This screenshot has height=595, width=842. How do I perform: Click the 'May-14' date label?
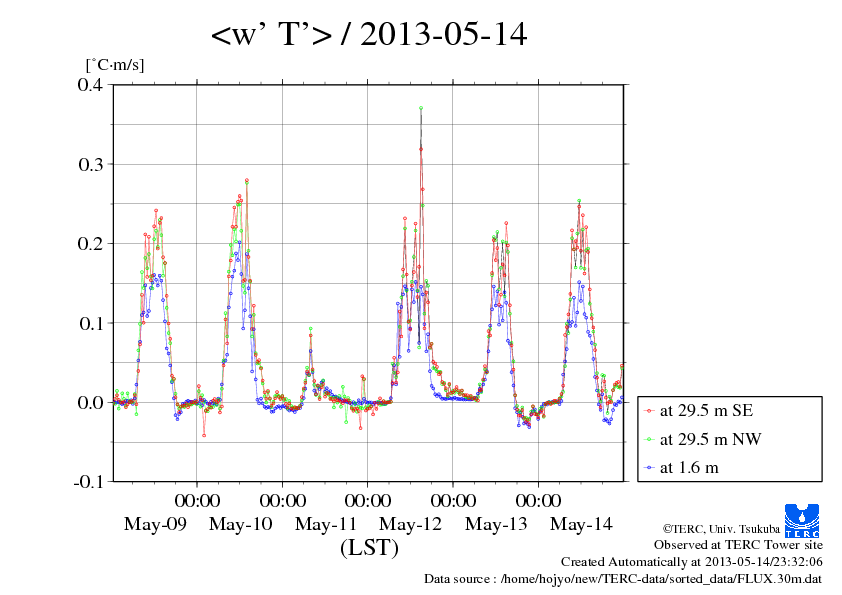pyautogui.click(x=581, y=524)
